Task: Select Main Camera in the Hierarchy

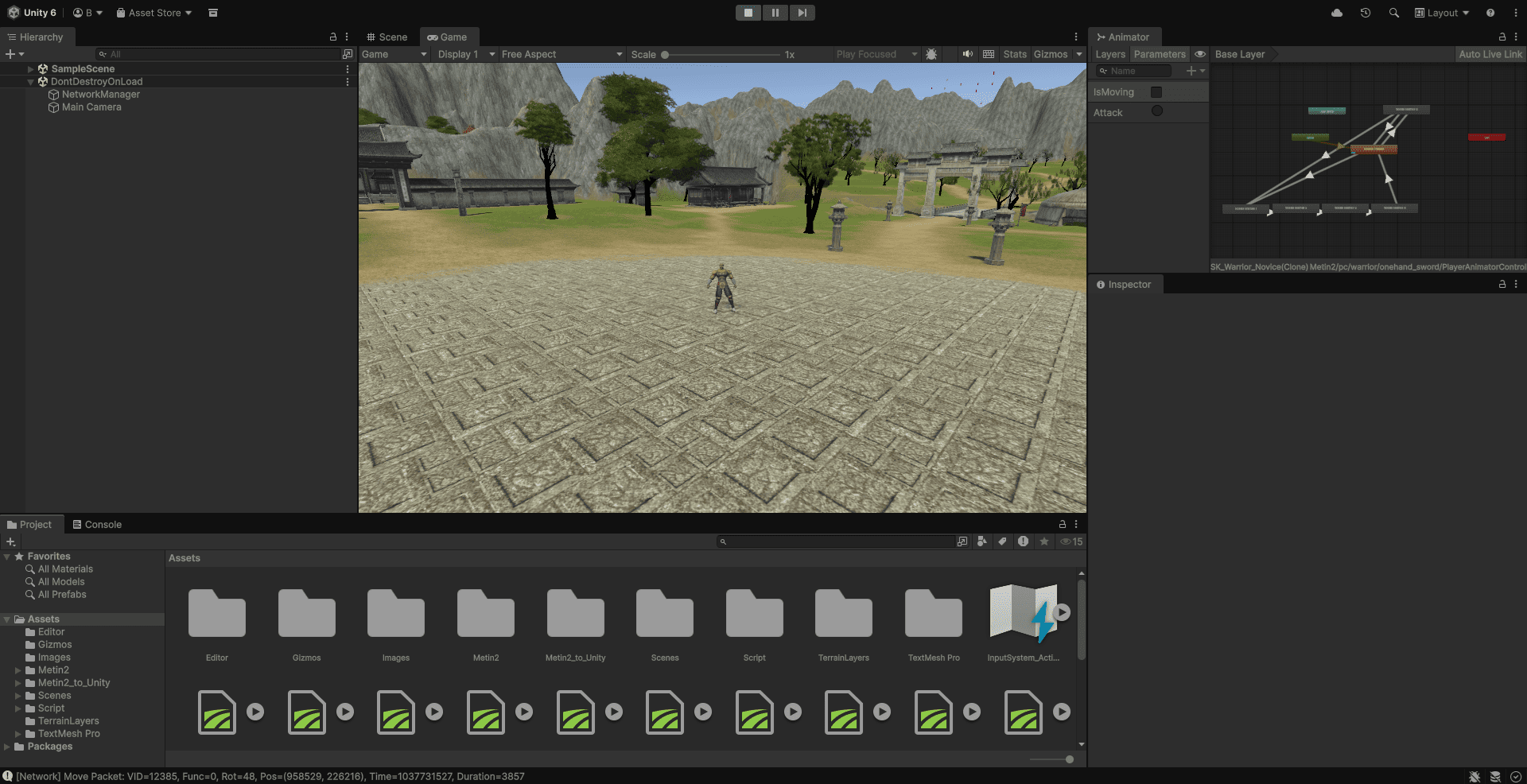Action: point(91,107)
